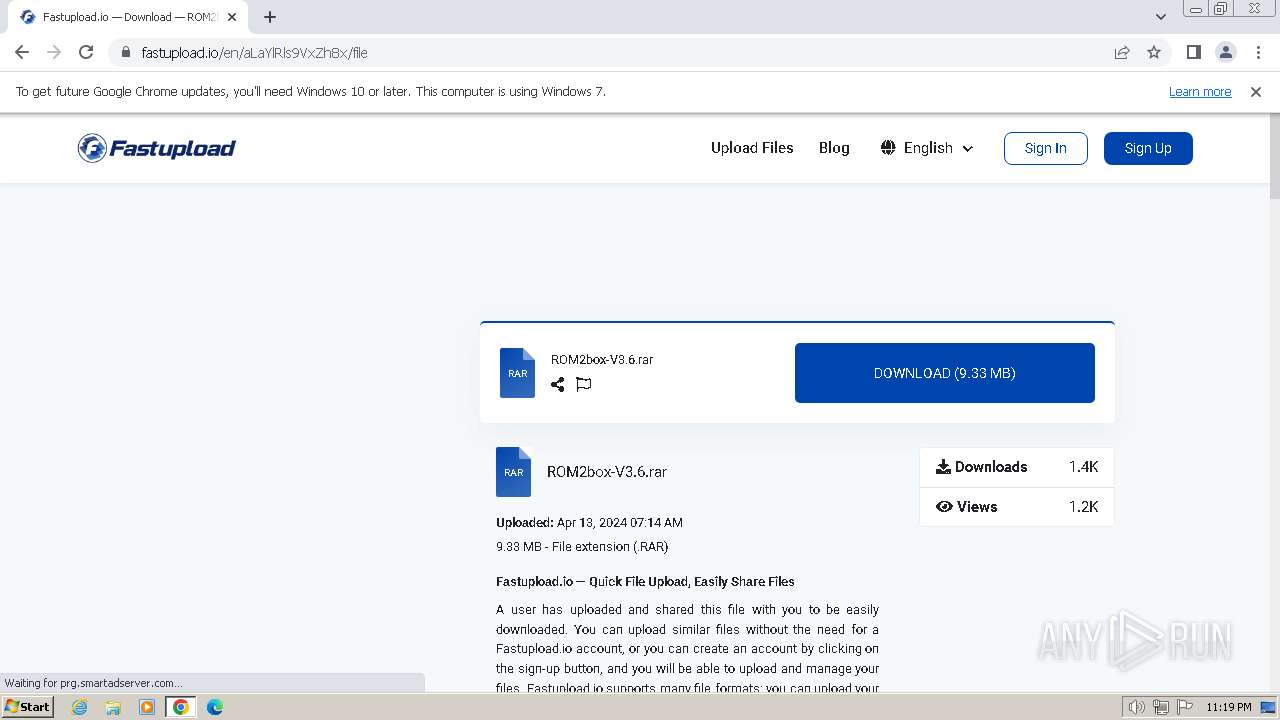The height and width of the screenshot is (720, 1280).
Task: Bookmark the page with the star icon
Action: click(1154, 52)
